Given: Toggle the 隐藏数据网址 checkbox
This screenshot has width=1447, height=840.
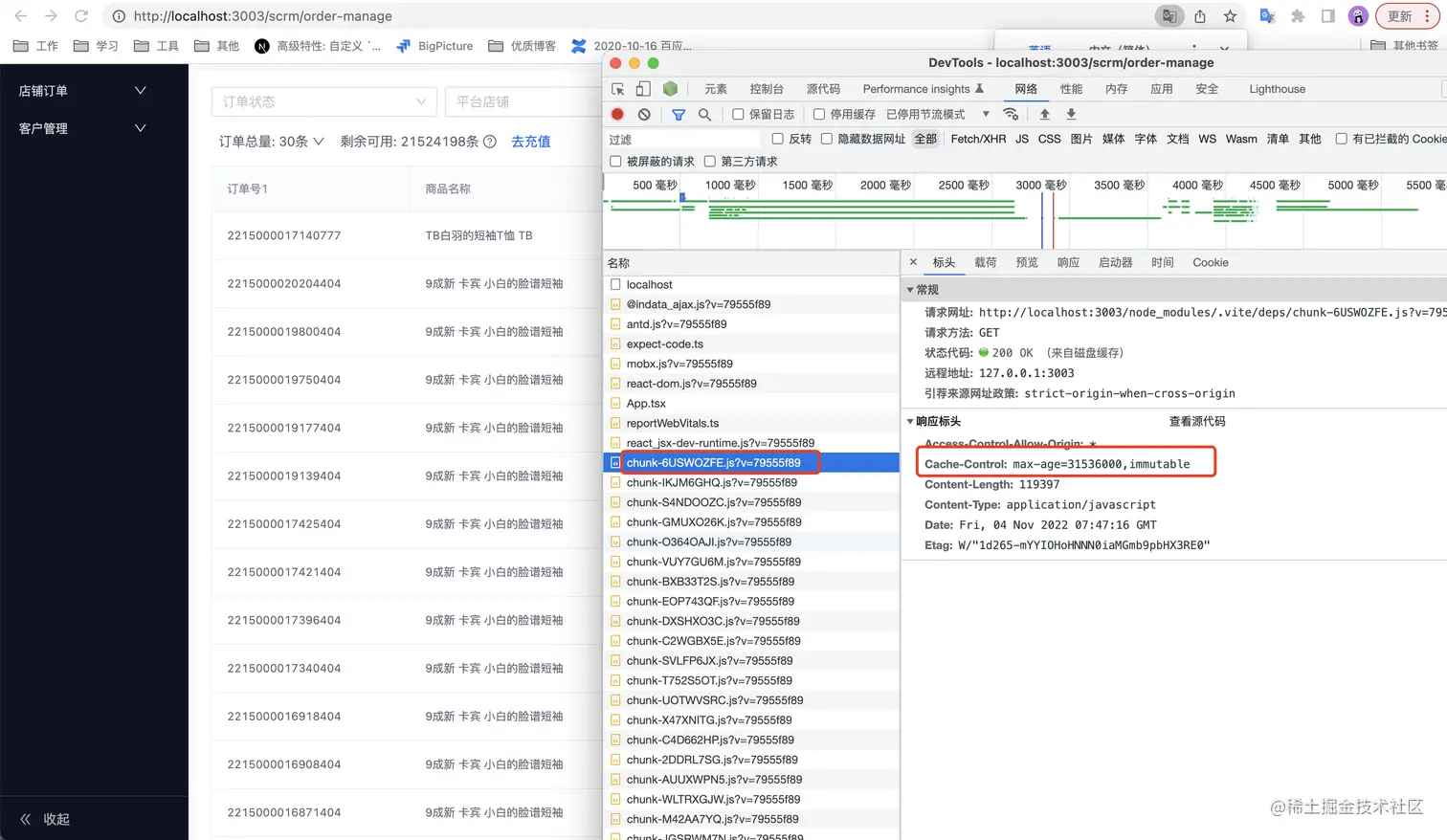Looking at the screenshot, I should [827, 139].
